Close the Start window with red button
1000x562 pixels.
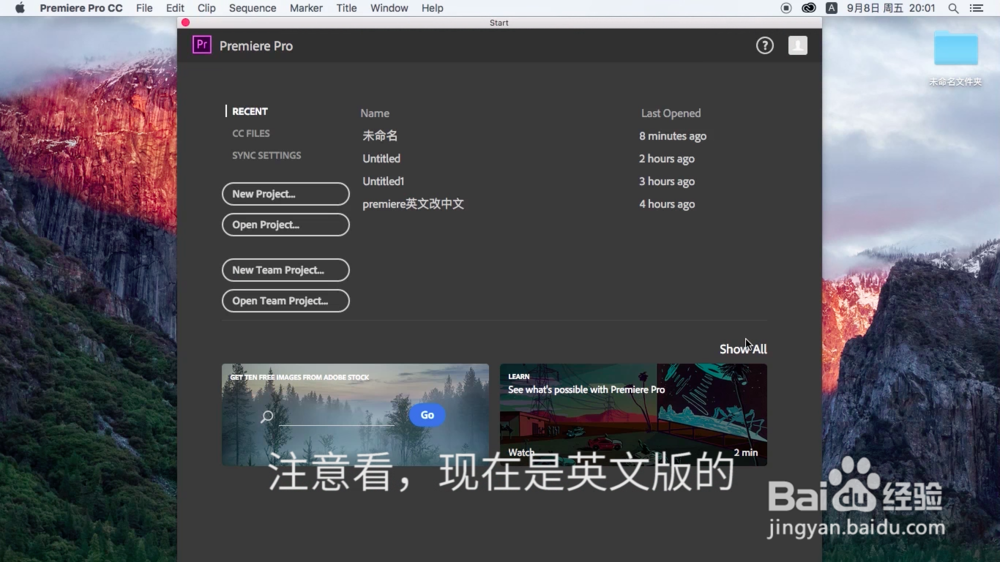tap(186, 22)
